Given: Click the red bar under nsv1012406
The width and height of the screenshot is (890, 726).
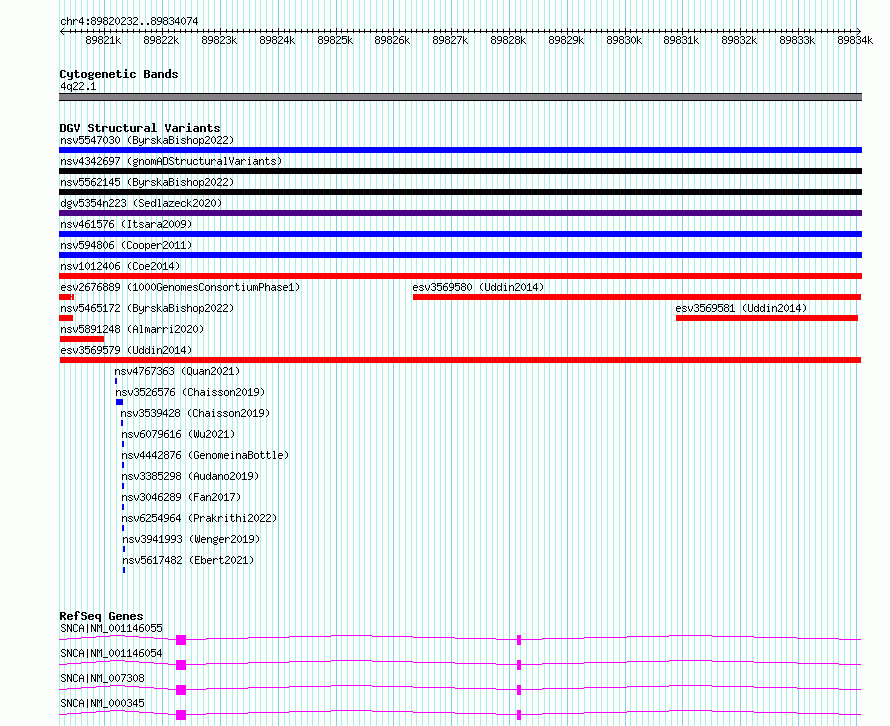Looking at the screenshot, I should tap(460, 276).
